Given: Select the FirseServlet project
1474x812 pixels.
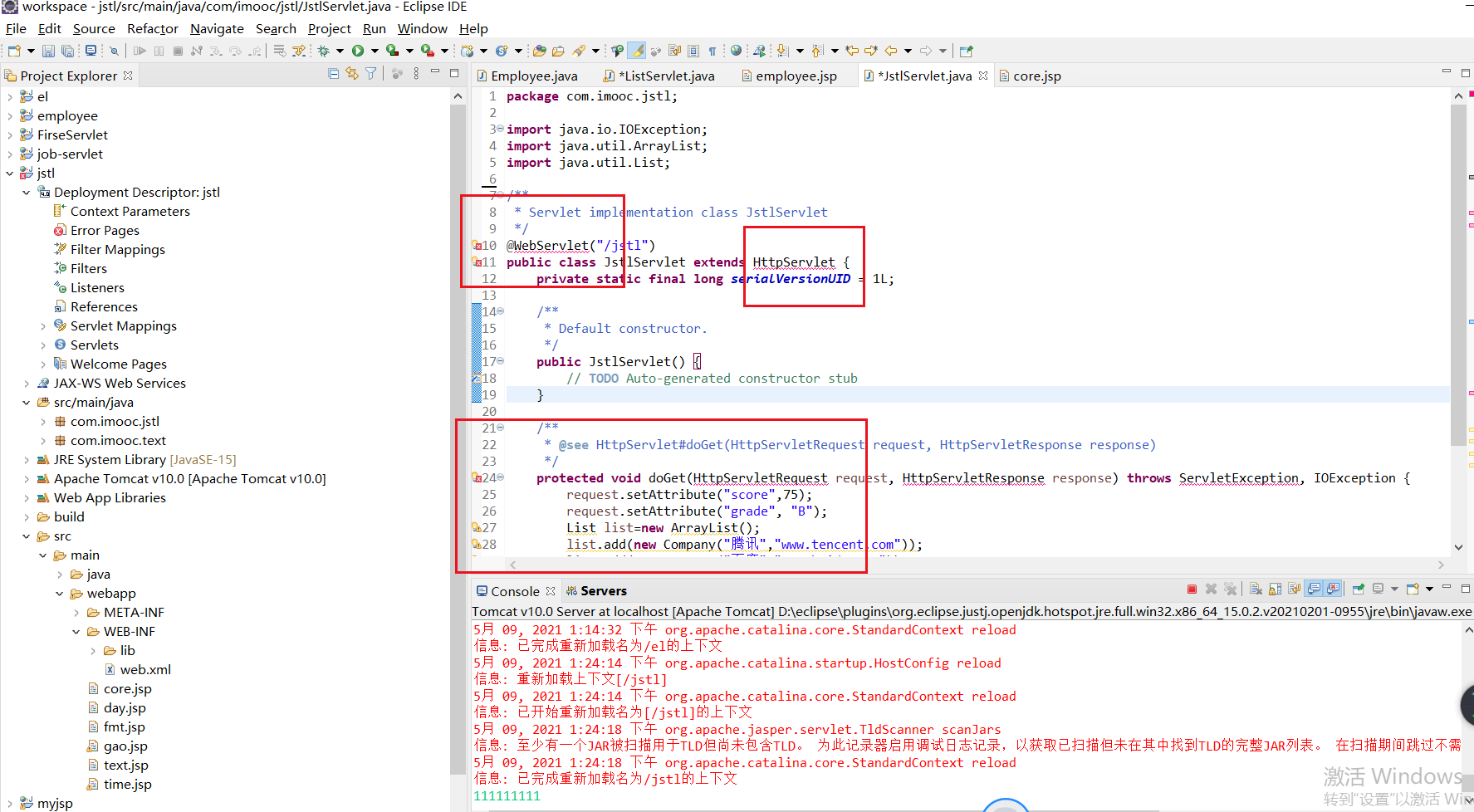Looking at the screenshot, I should click(x=64, y=135).
